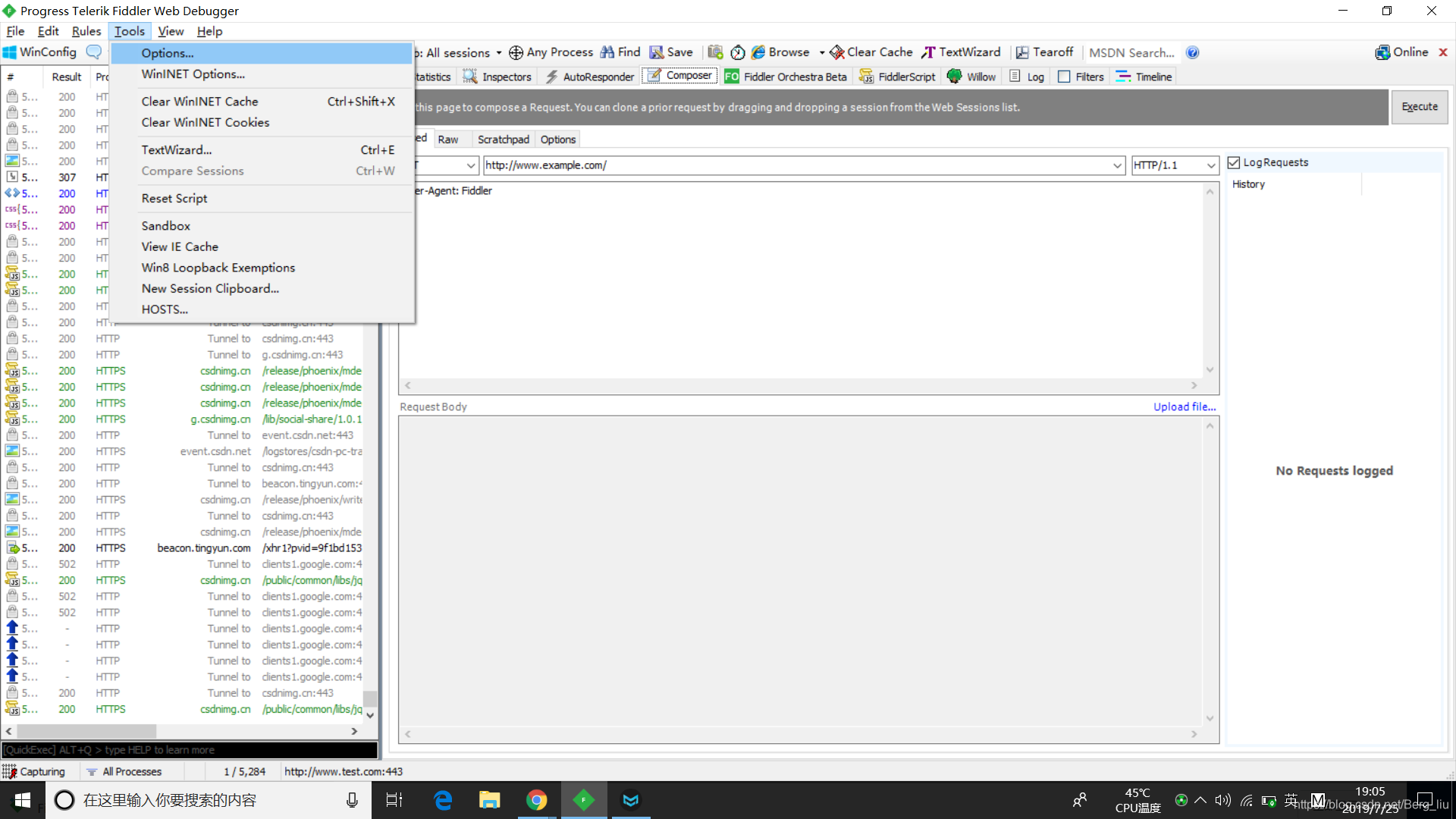Screen dimensions: 1456x819
Task: Open Find with the binoculars icon
Action: click(607, 52)
